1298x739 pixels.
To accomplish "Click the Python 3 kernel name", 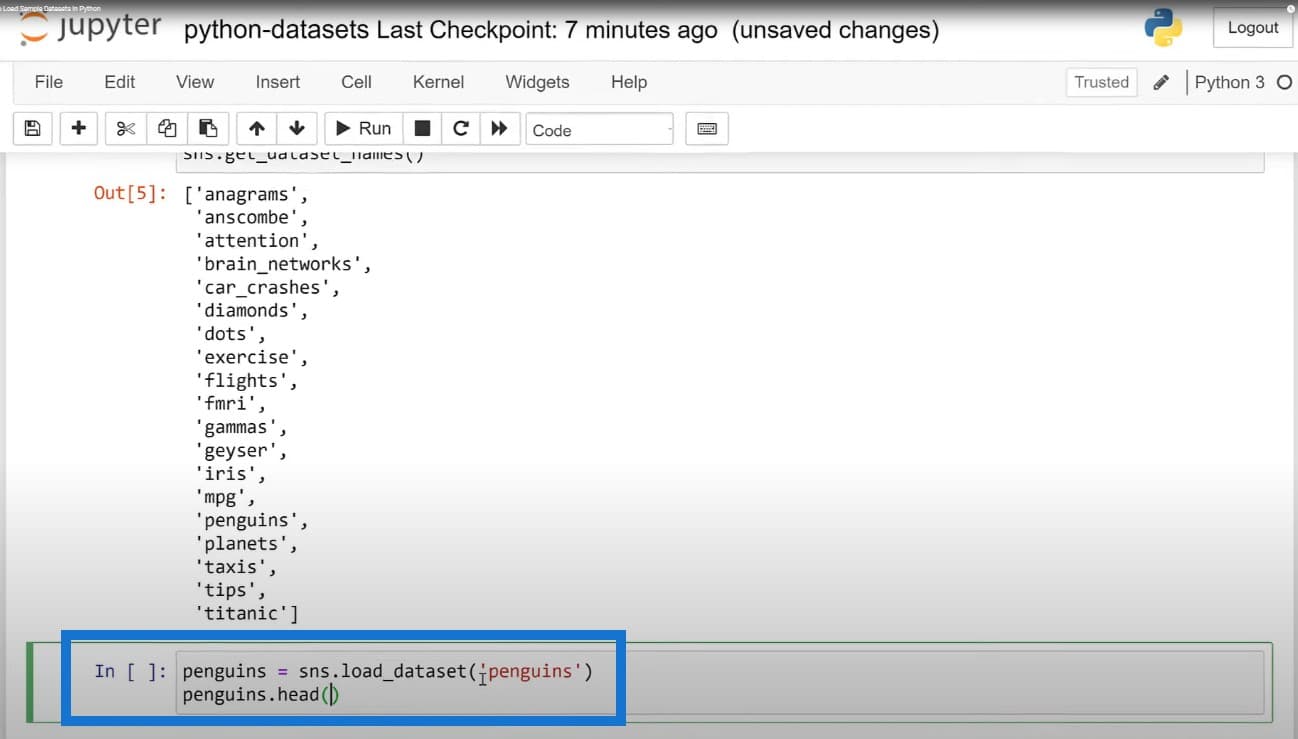I will pyautogui.click(x=1229, y=82).
